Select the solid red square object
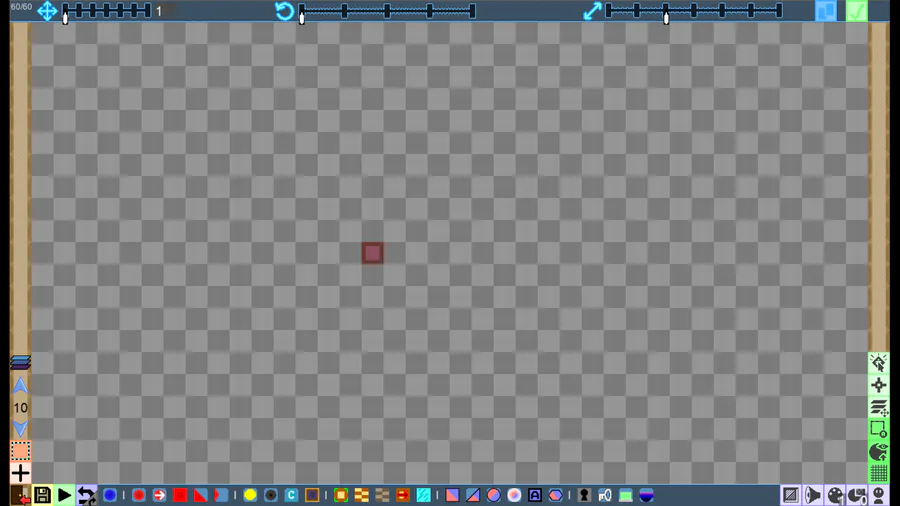Screen dimensions: 900x506 [x=180, y=495]
